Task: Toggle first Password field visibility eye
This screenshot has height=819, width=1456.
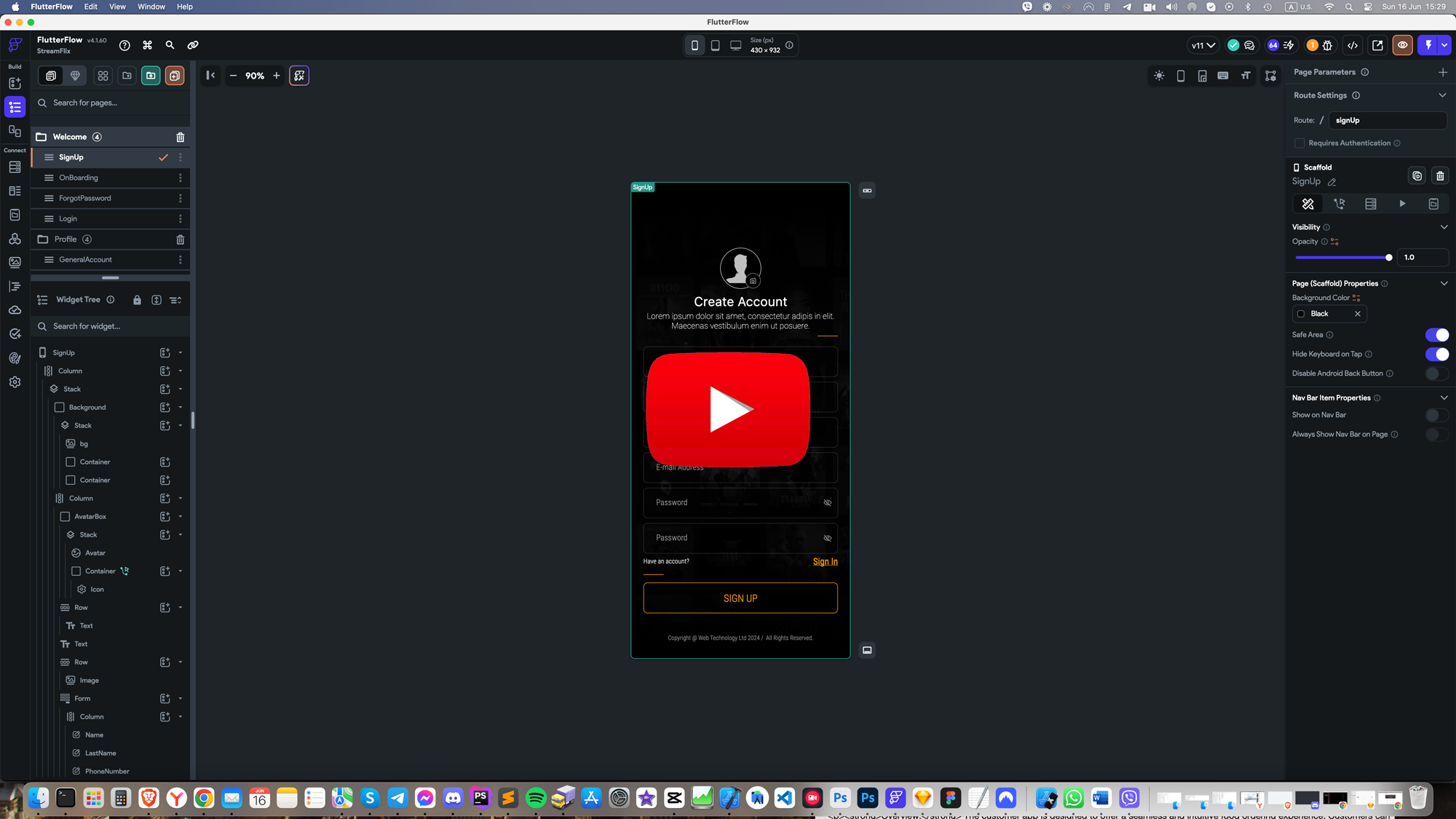Action: 827,502
